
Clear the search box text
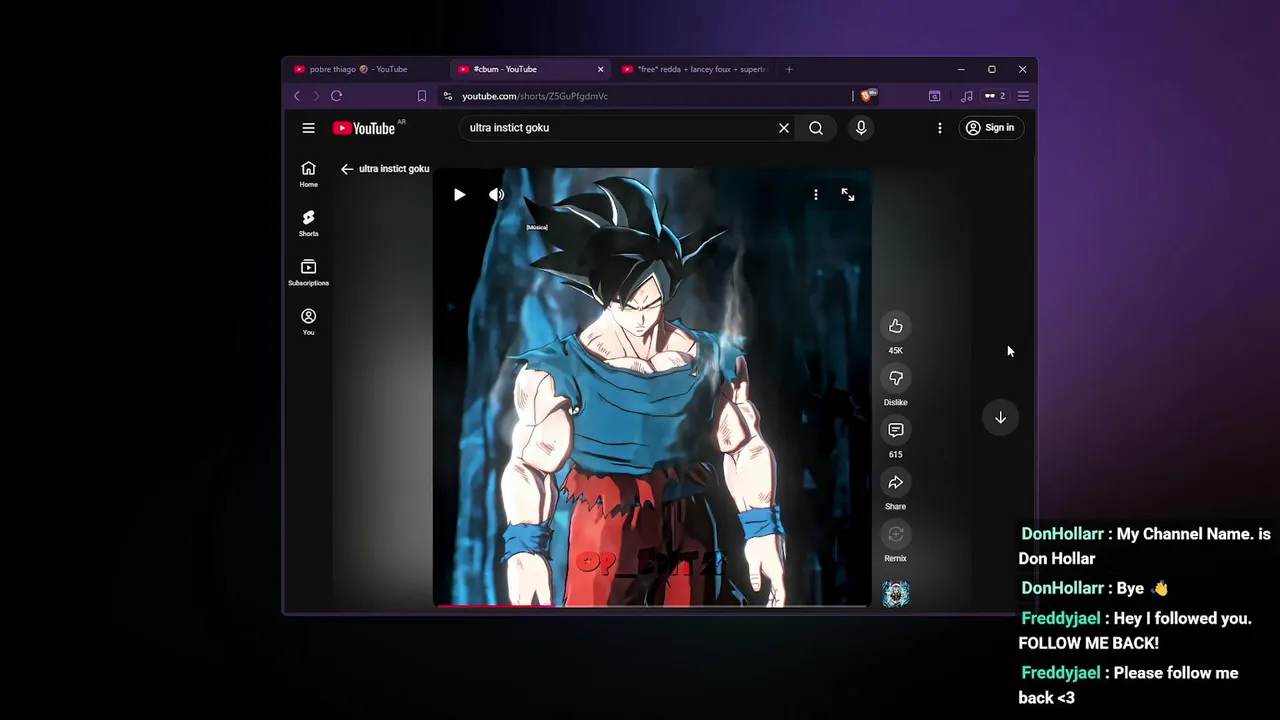coord(784,128)
